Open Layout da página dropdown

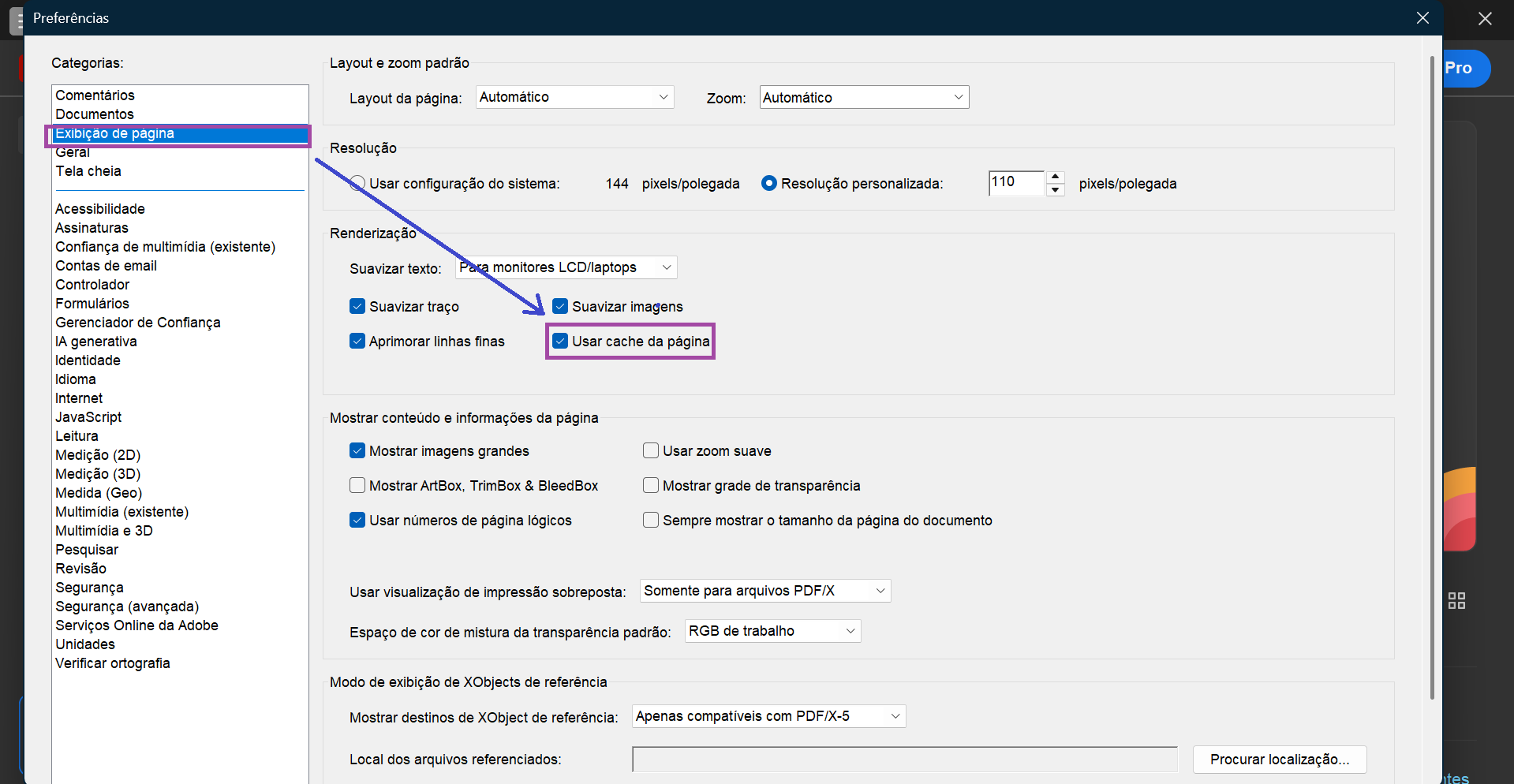pyautogui.click(x=574, y=97)
